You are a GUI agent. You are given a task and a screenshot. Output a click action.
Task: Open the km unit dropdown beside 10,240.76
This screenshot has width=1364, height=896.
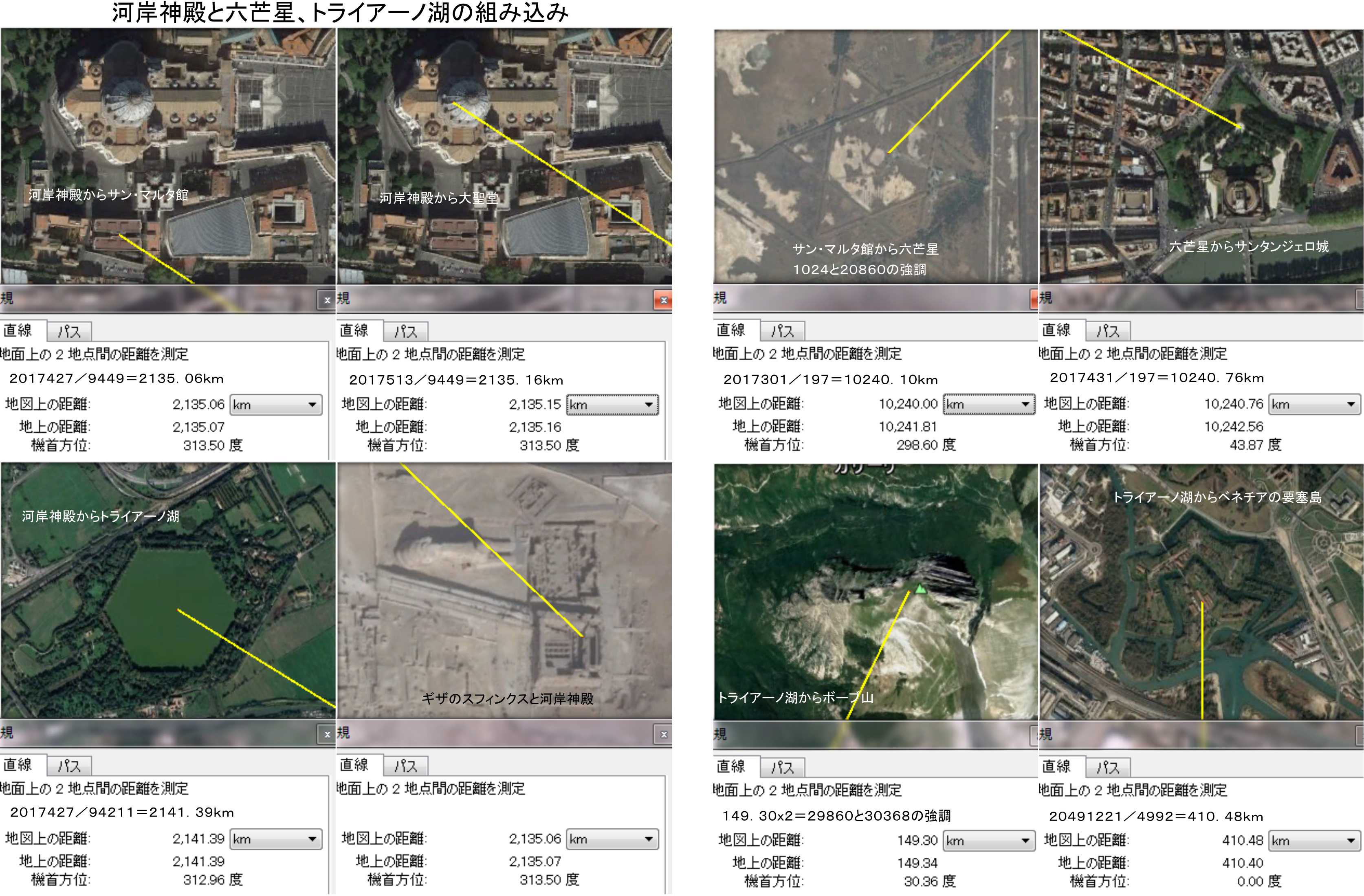click(1314, 404)
